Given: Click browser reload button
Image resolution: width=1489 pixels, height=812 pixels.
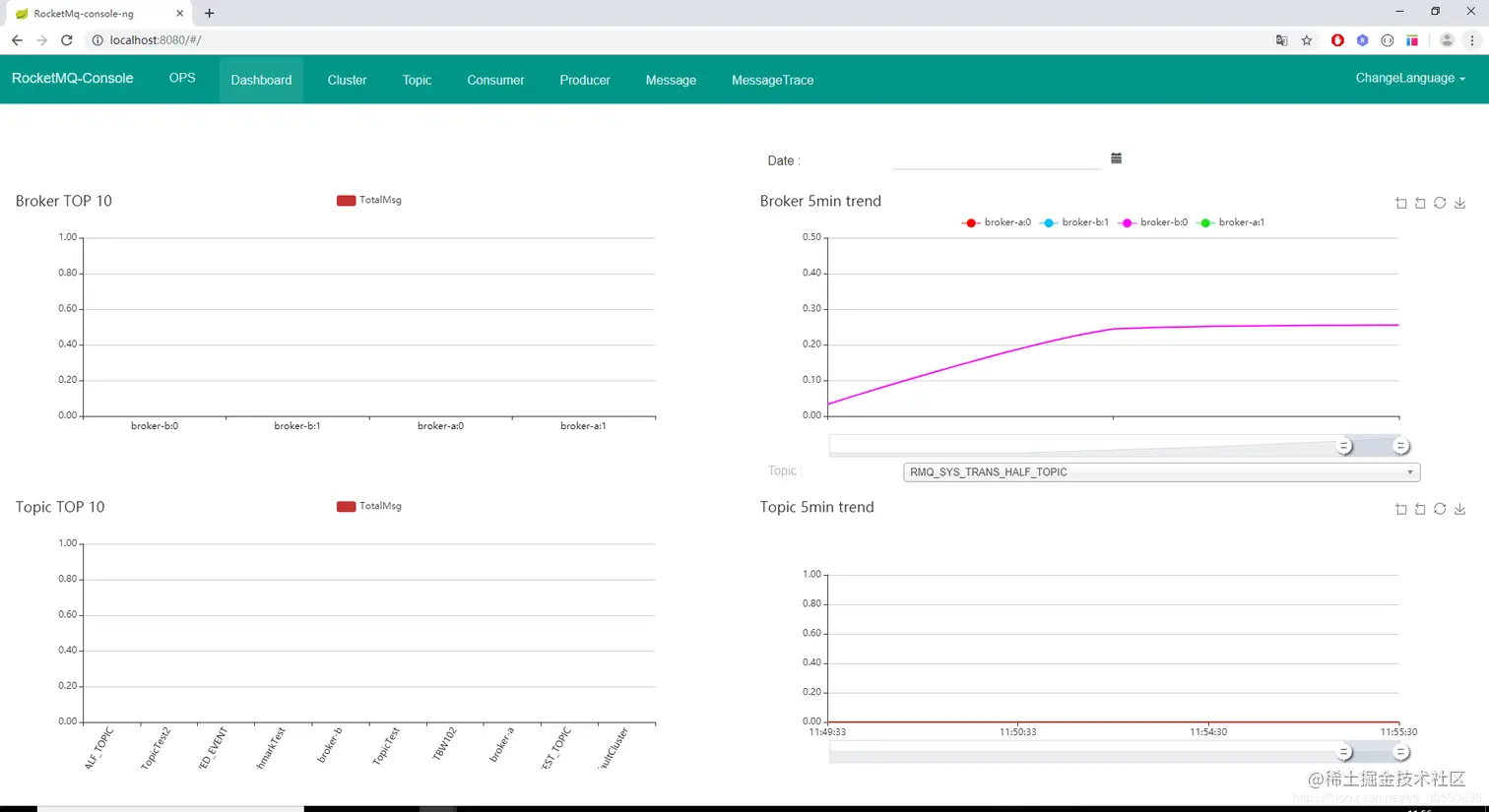Looking at the screenshot, I should click(x=67, y=40).
